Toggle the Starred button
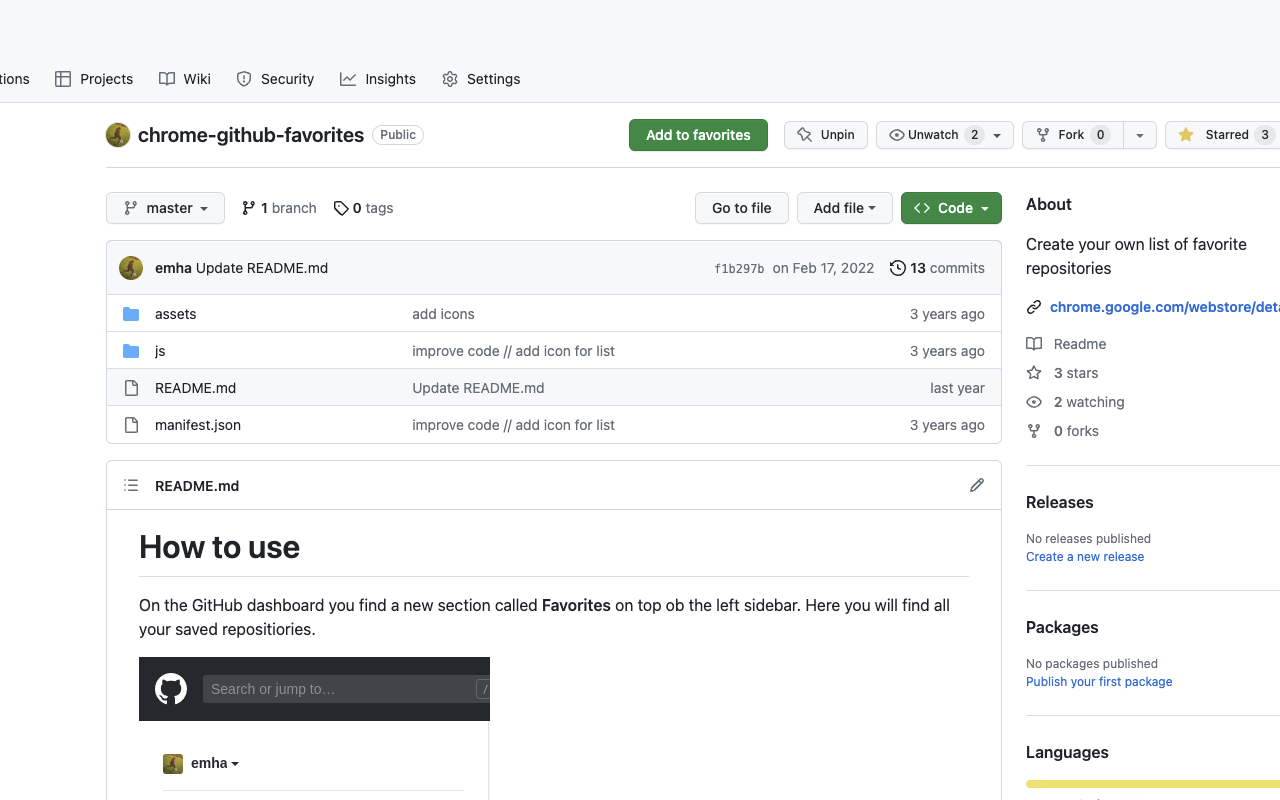 pos(1223,135)
